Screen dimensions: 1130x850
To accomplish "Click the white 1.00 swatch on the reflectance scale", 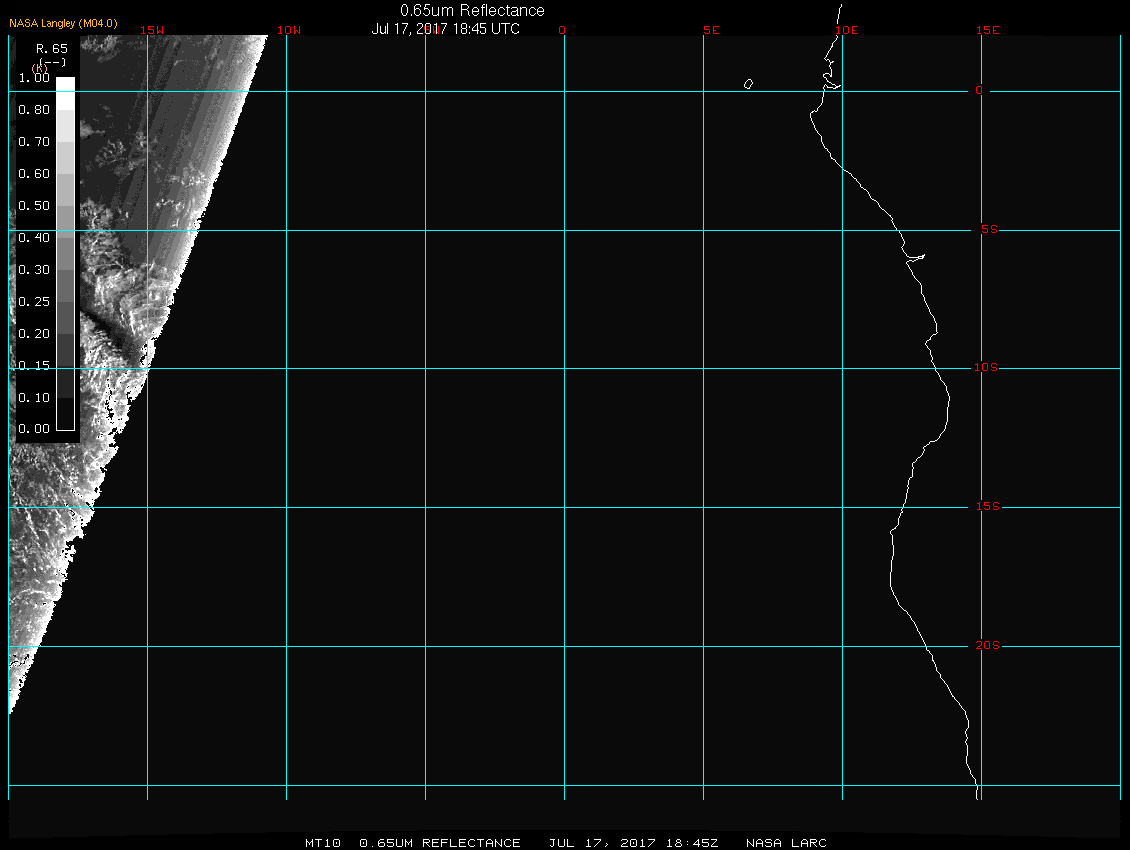I will [x=65, y=85].
